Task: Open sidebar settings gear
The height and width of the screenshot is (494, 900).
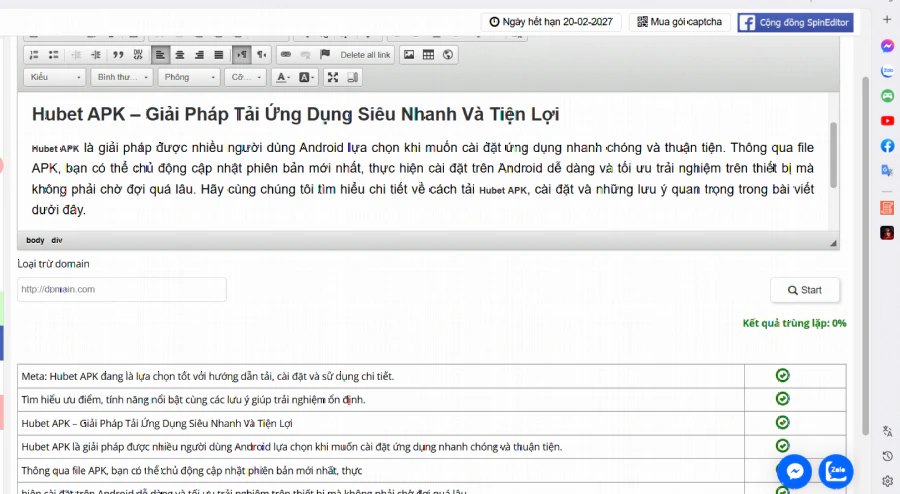Action: pos(887,481)
